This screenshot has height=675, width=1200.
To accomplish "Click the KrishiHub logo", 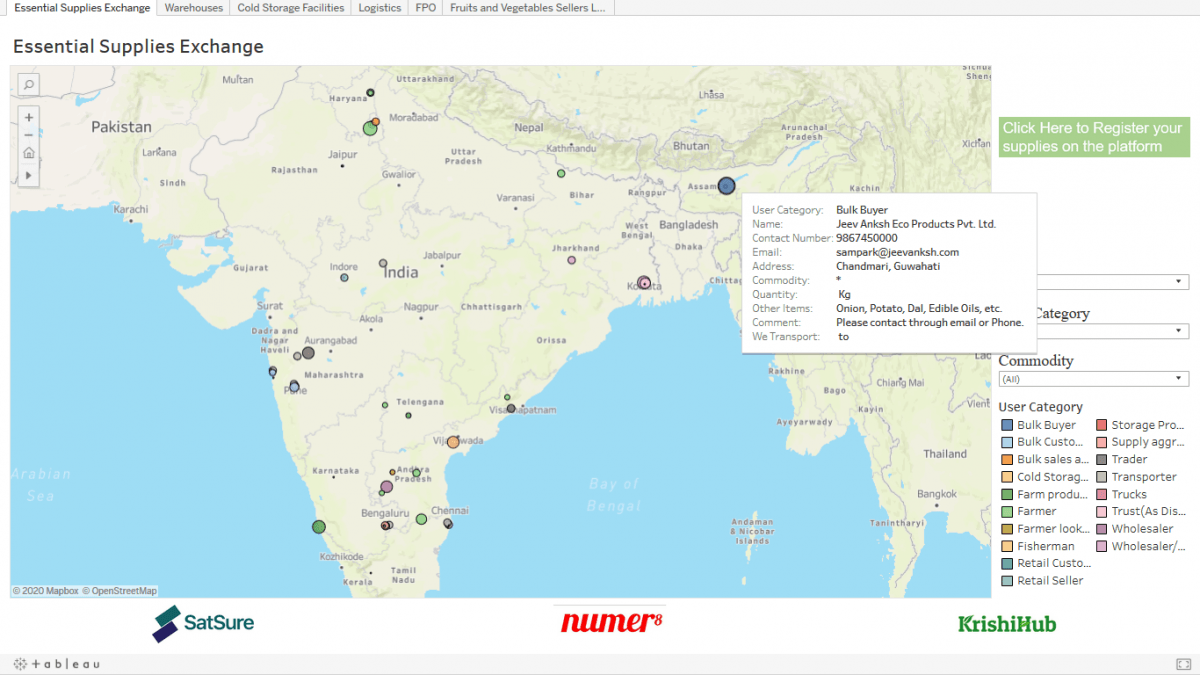I will (1006, 623).
